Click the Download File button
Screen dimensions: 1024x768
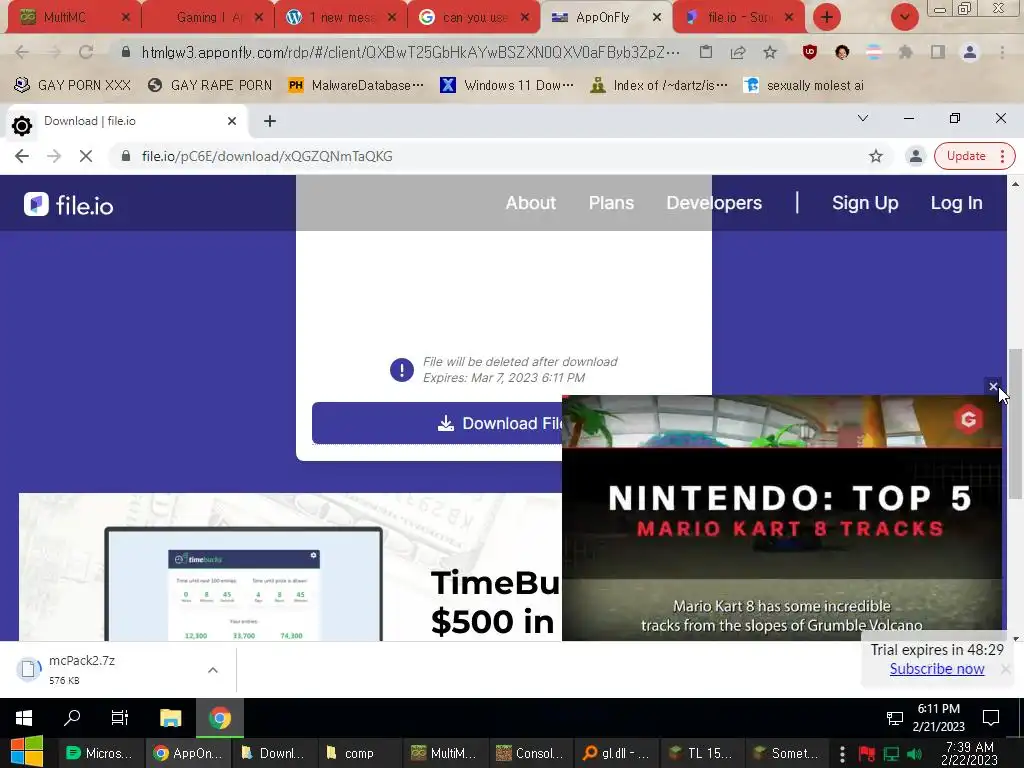click(437, 423)
